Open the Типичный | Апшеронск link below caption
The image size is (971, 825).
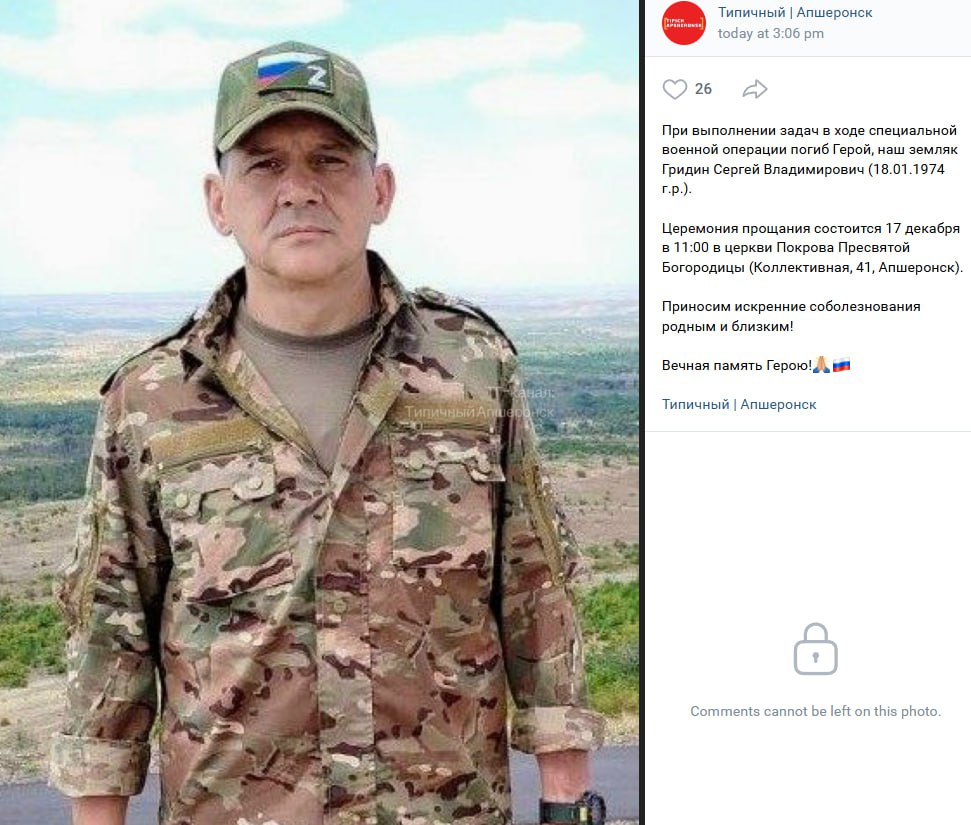coord(739,404)
